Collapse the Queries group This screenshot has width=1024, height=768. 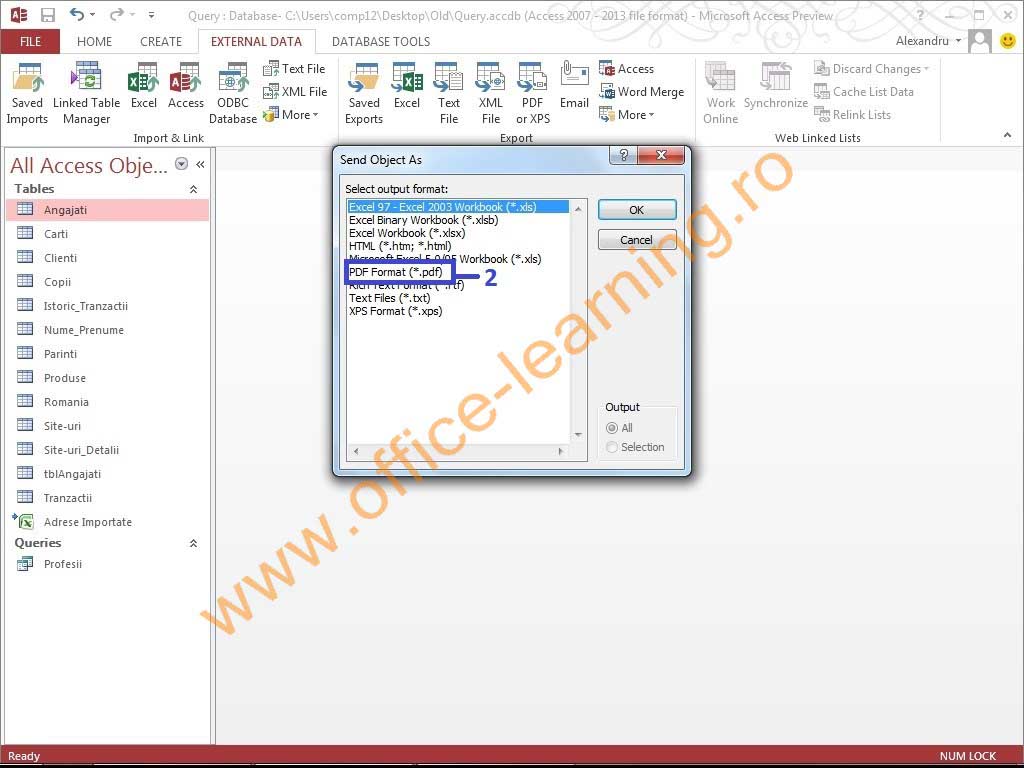coord(193,543)
